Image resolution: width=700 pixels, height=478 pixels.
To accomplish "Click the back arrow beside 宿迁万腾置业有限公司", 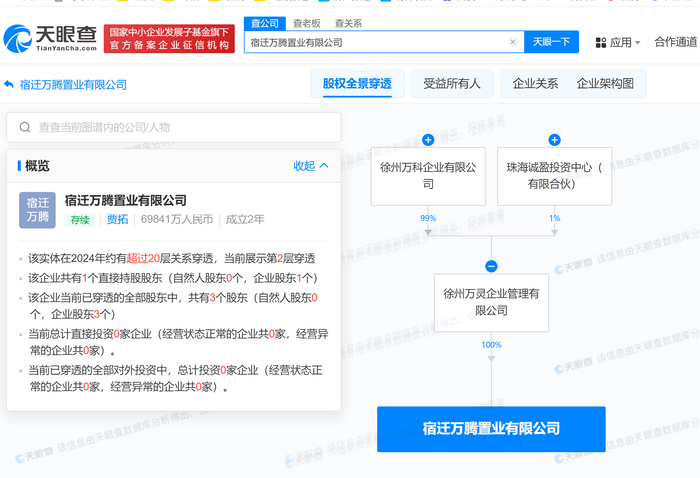I will 9,84.
